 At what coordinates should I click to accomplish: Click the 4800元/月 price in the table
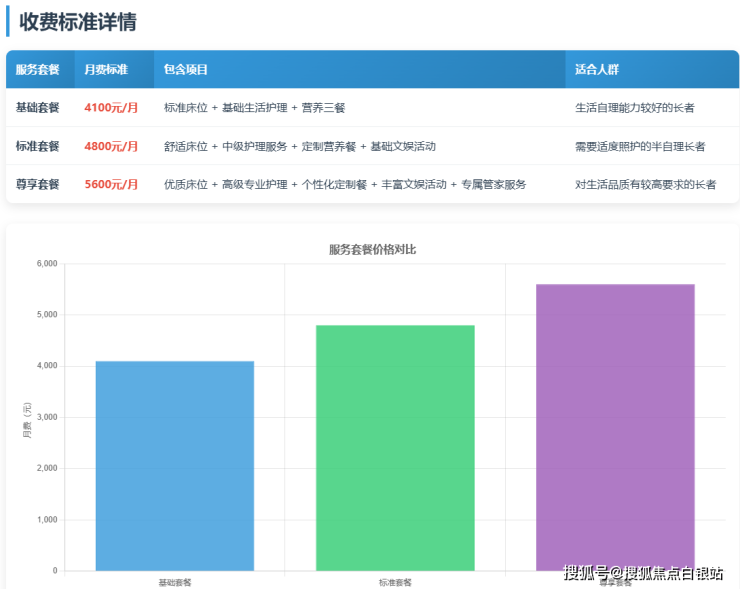tap(111, 146)
